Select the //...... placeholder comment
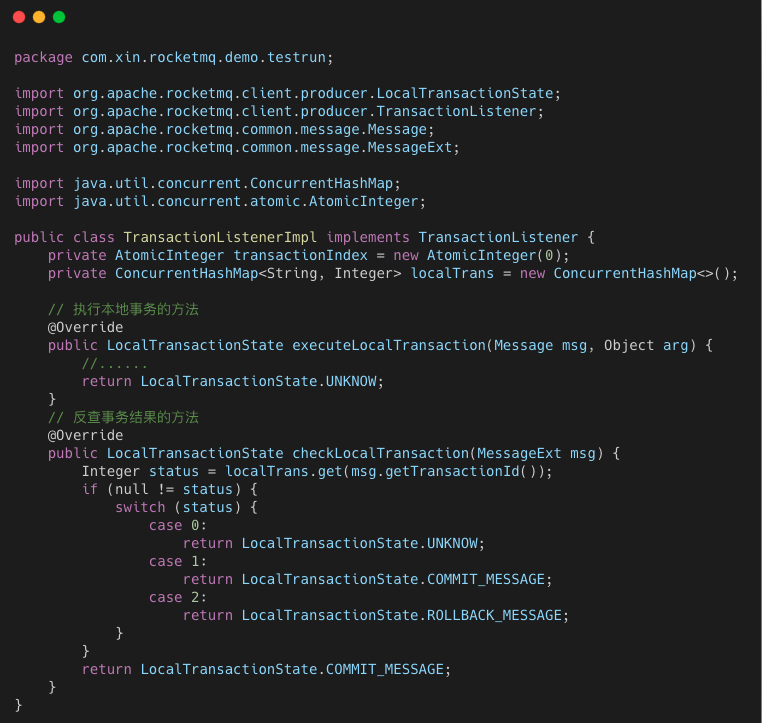 [x=115, y=363]
